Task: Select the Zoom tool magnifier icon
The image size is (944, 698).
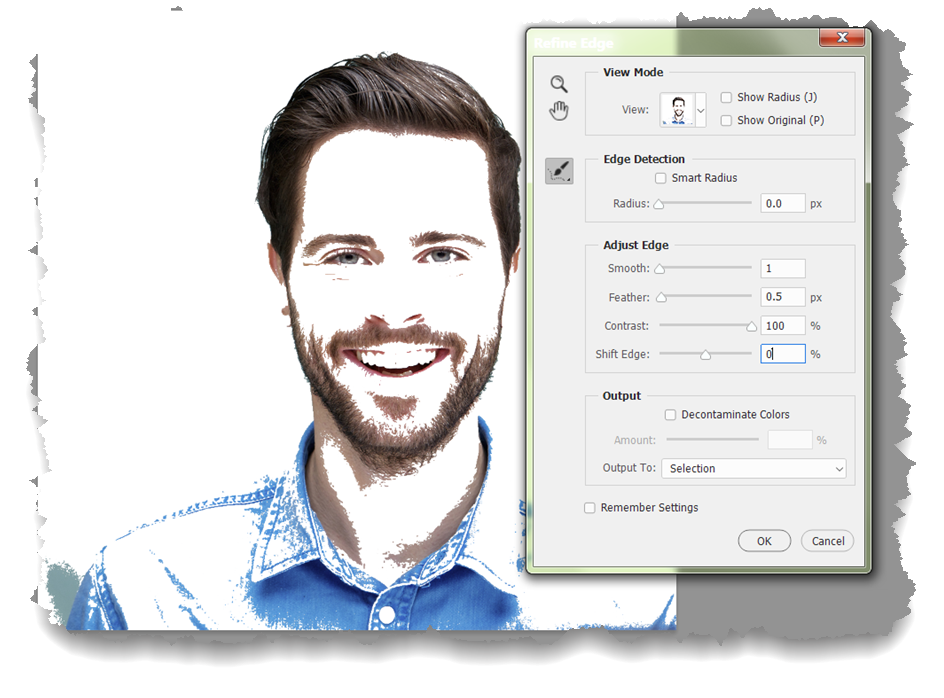Action: [x=559, y=84]
